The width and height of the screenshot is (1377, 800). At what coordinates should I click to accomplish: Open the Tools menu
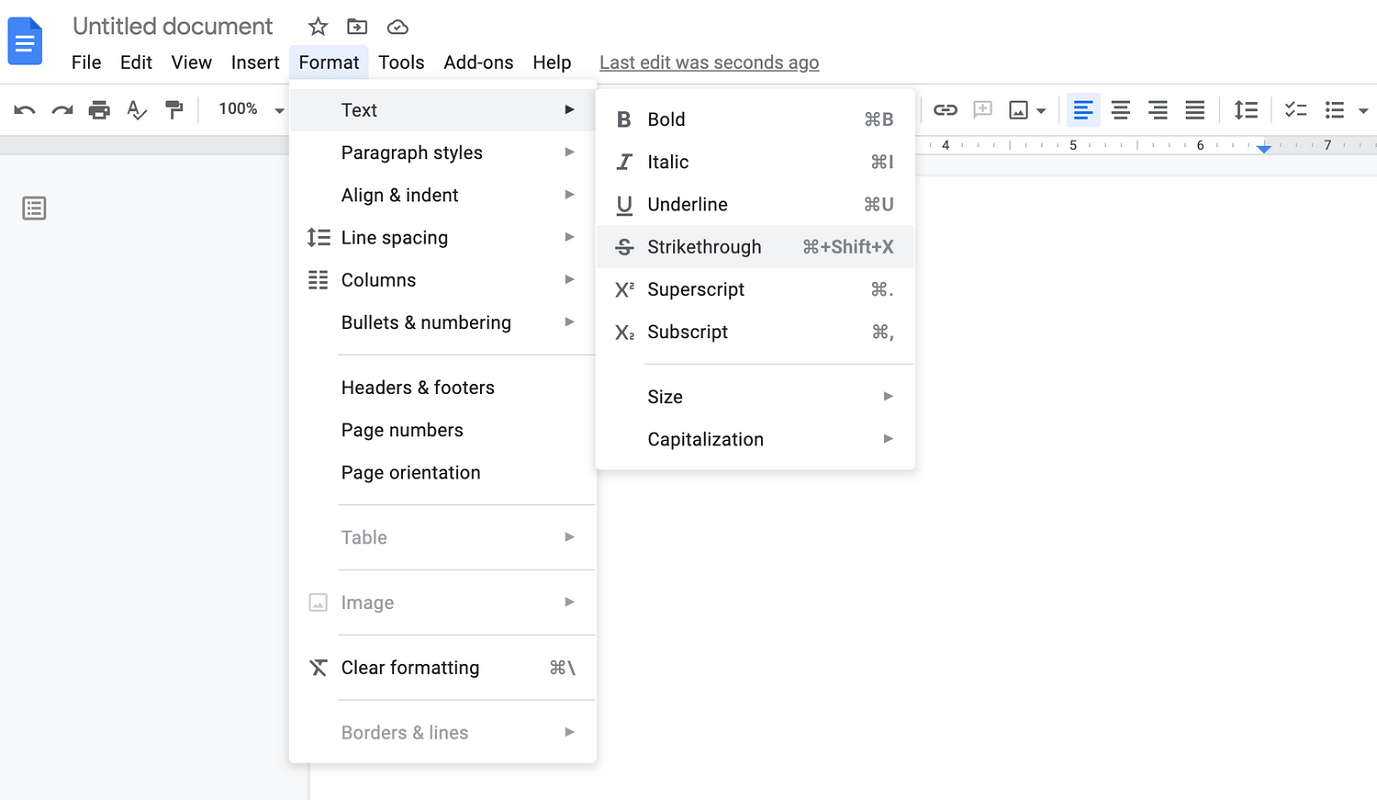point(401,62)
